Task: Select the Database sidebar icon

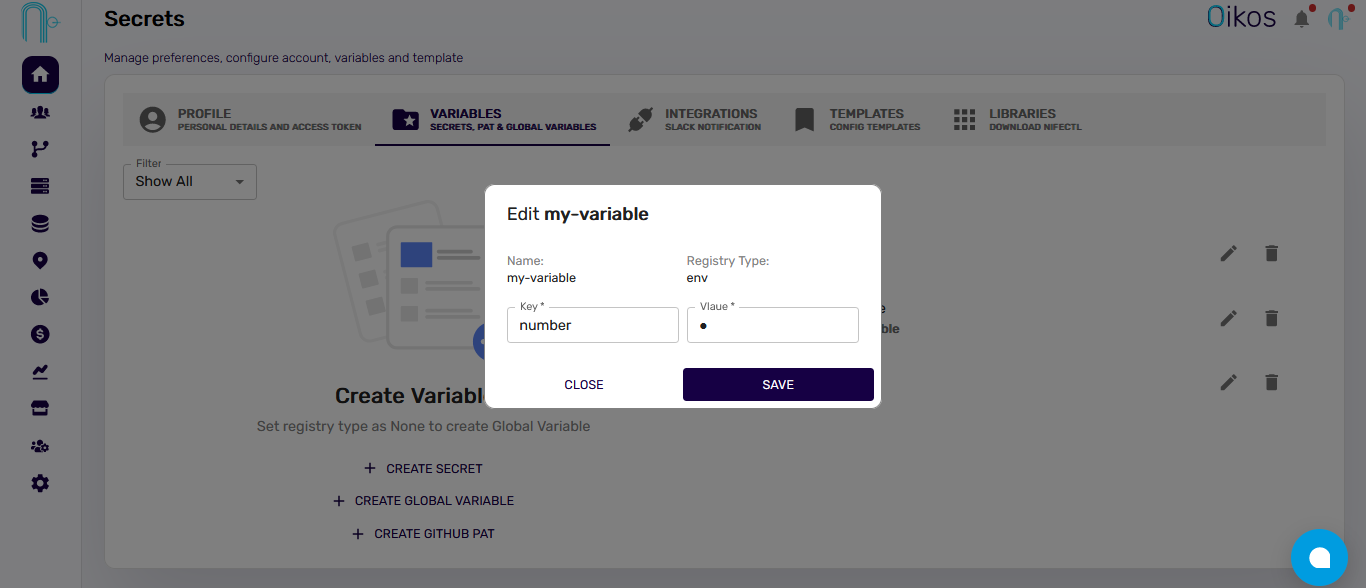Action: [40, 223]
